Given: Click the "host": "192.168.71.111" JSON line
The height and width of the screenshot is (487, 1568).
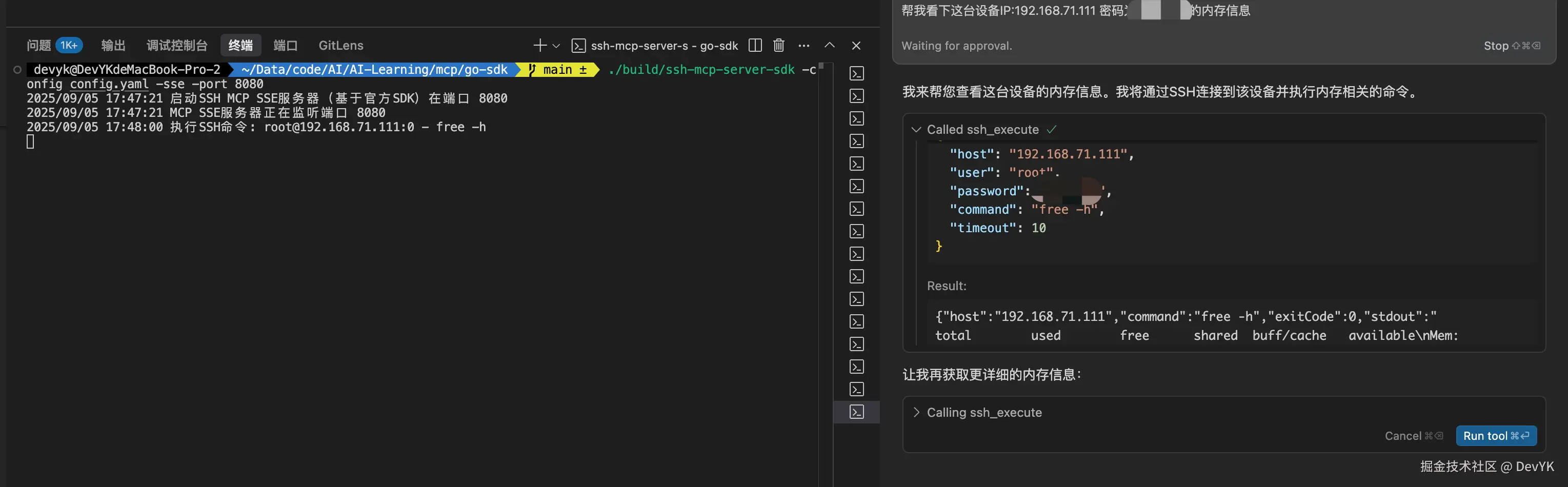Looking at the screenshot, I should click(x=1041, y=155).
